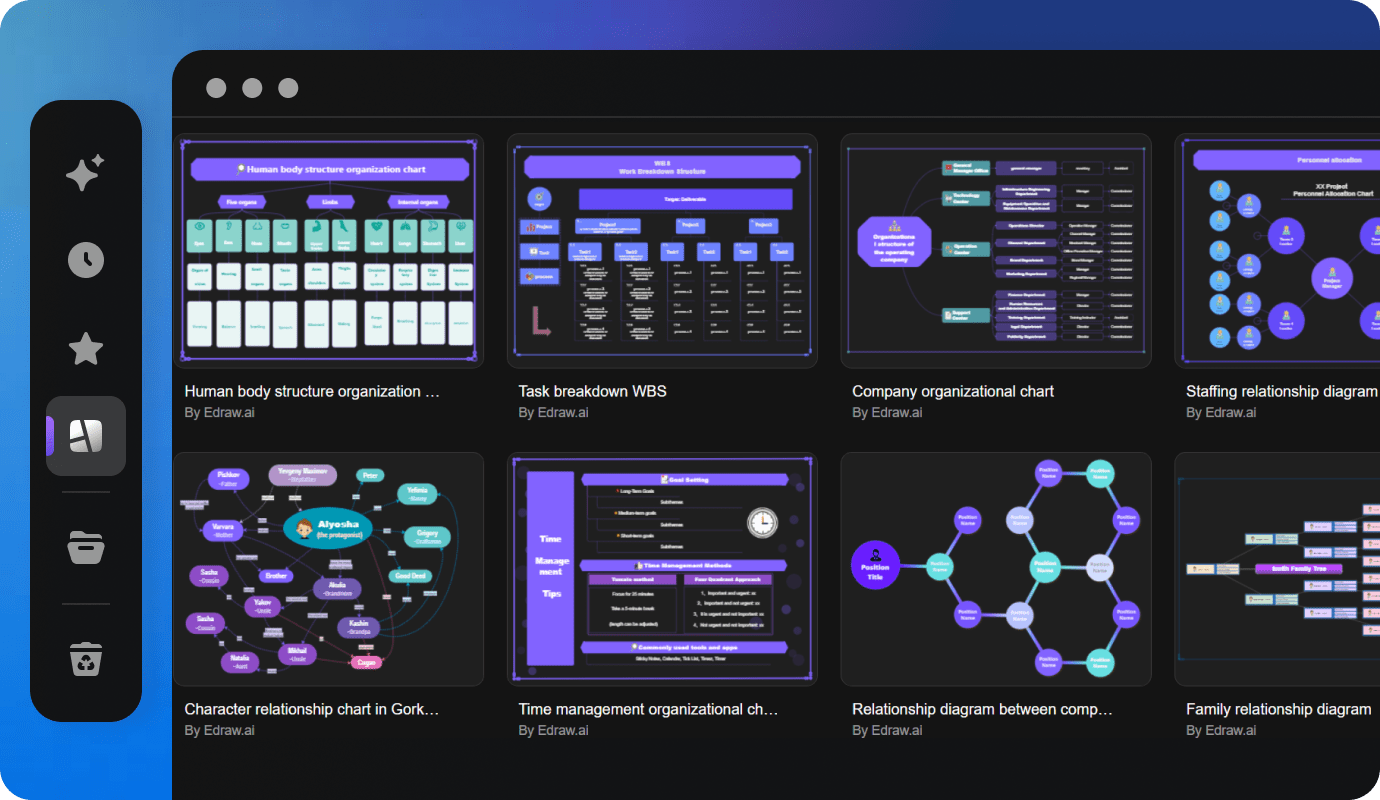Open Time management organizational chart thumbnail
The width and height of the screenshot is (1380, 800).
(662, 569)
